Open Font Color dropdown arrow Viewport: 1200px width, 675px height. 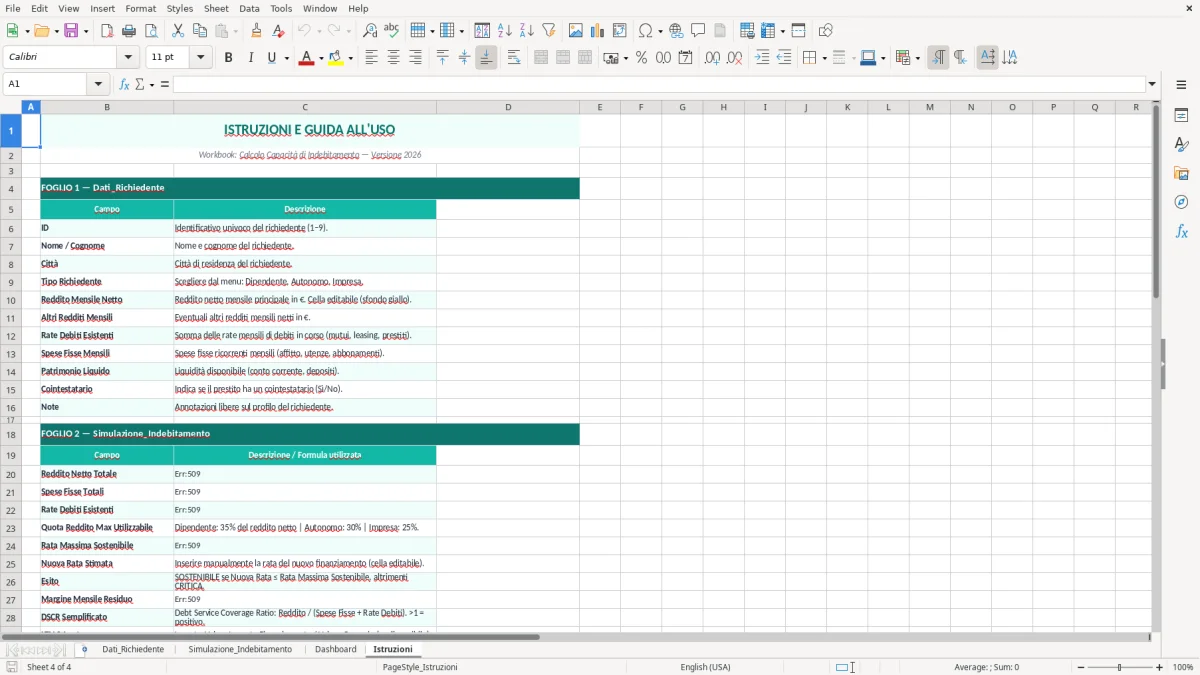(321, 58)
